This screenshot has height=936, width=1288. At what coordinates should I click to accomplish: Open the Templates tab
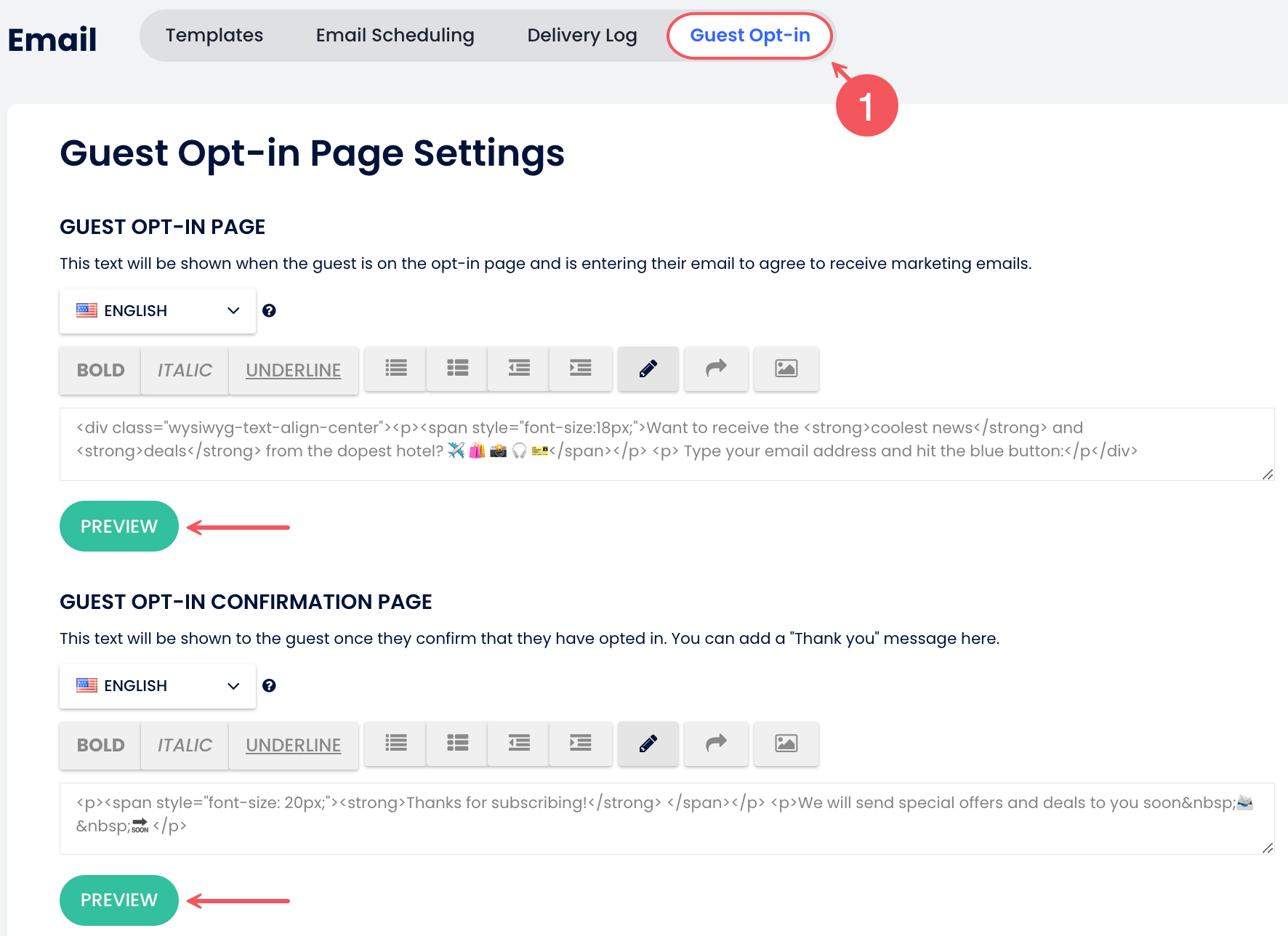pyautogui.click(x=214, y=36)
